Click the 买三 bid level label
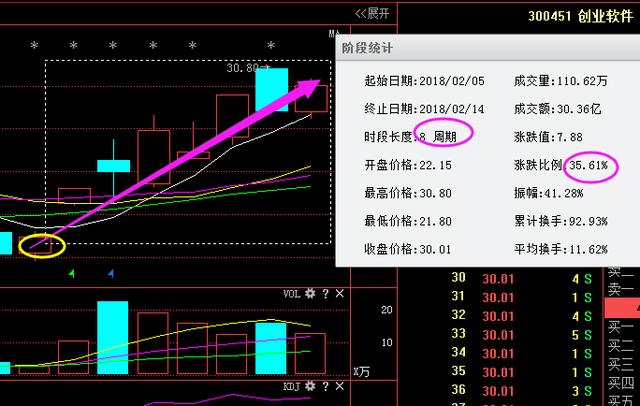Viewport: 640px width, 406px height. coord(621,364)
